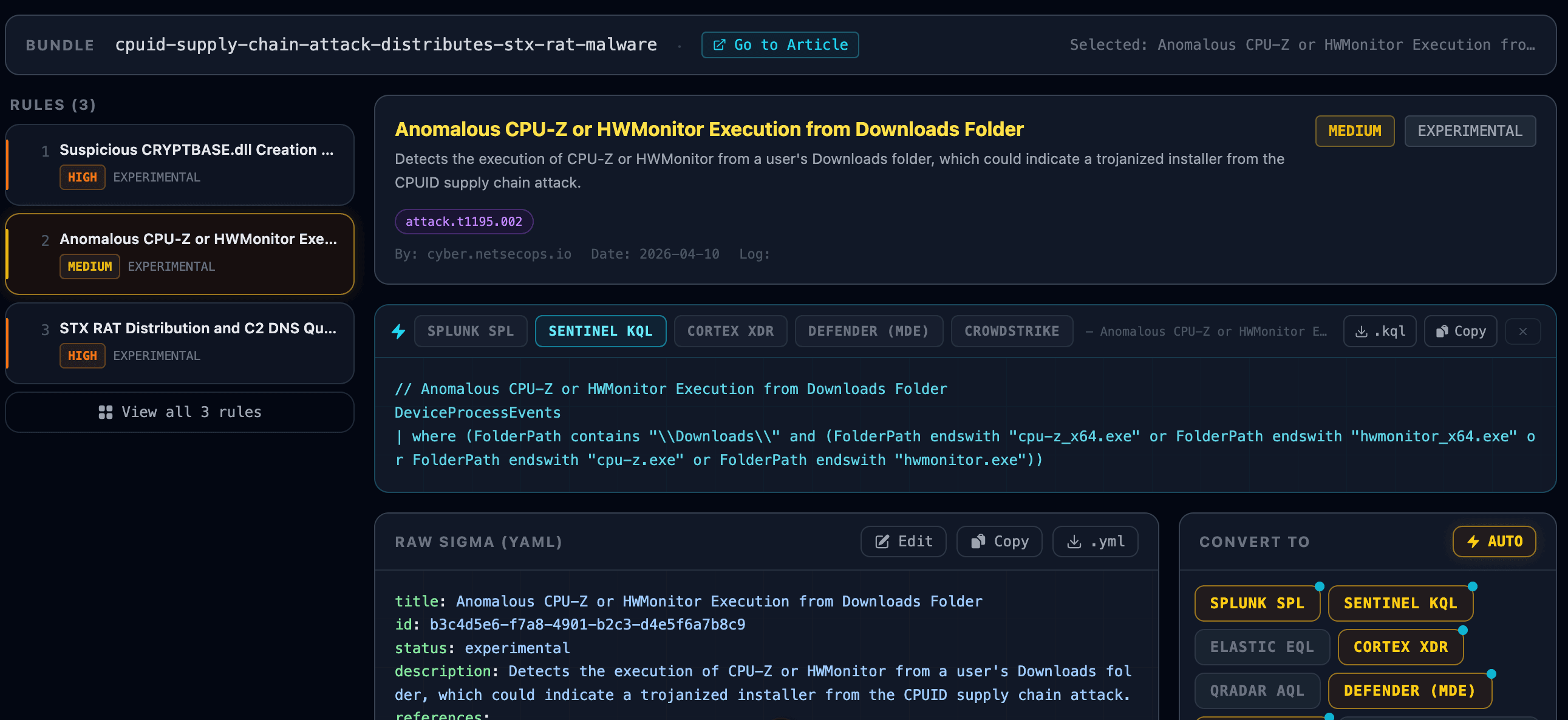Toggle Elastic EQL conversion target
The height and width of the screenshot is (720, 1568).
[x=1262, y=647]
